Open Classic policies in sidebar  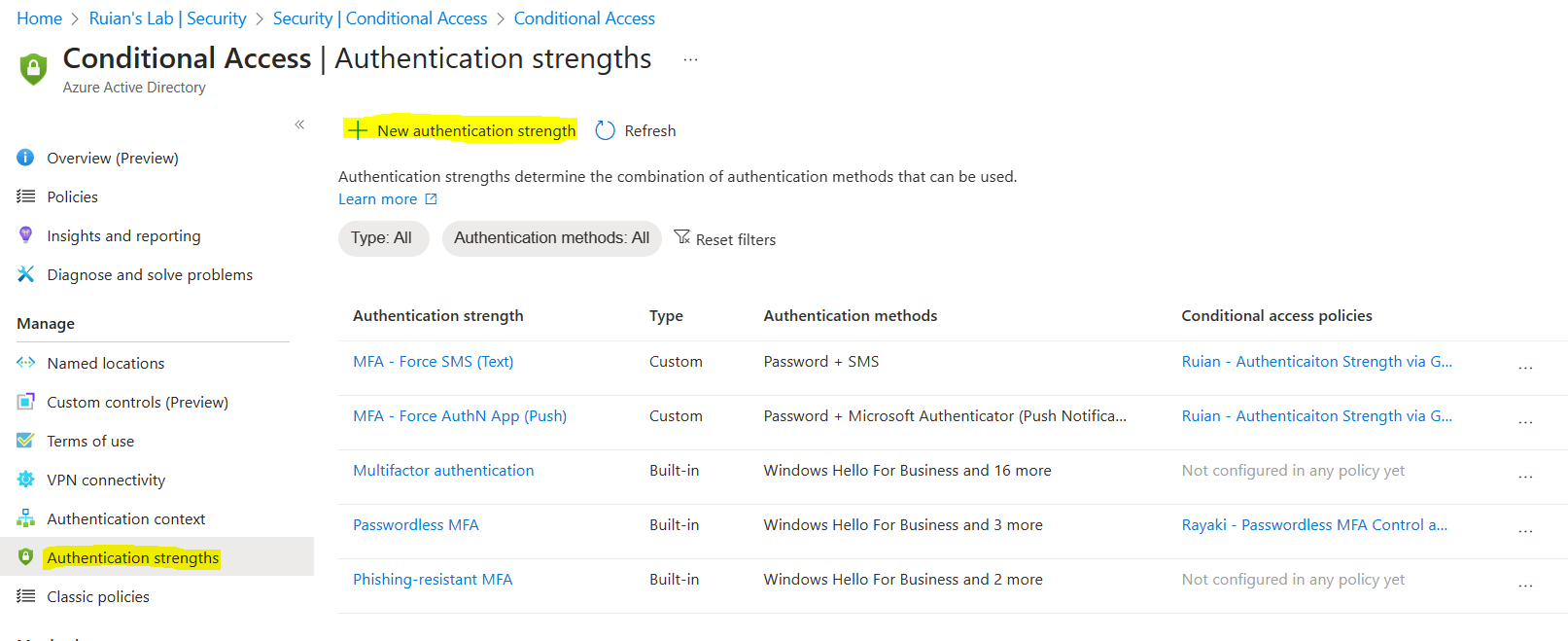tap(98, 596)
